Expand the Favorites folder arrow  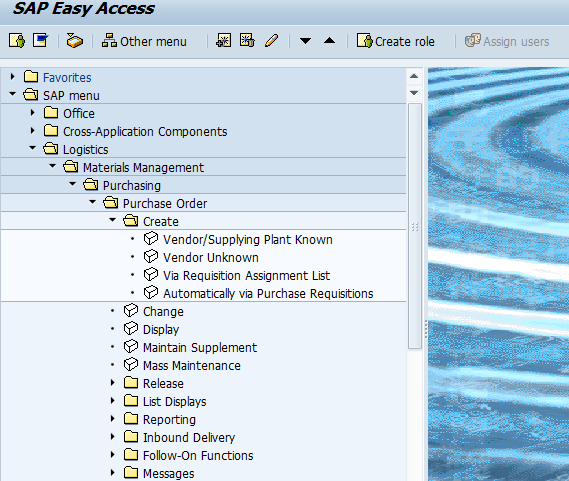[x=13, y=77]
